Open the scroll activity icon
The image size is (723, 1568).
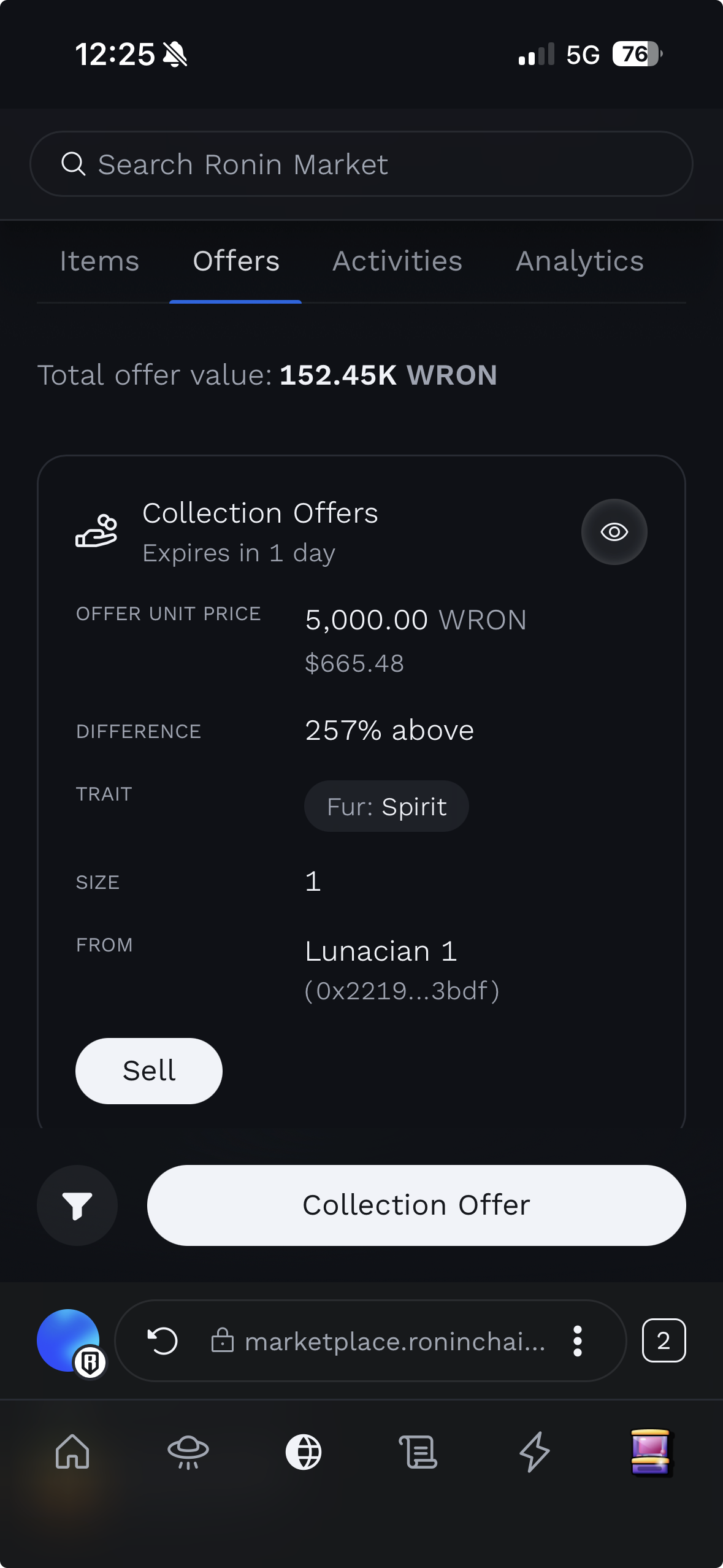419,1451
